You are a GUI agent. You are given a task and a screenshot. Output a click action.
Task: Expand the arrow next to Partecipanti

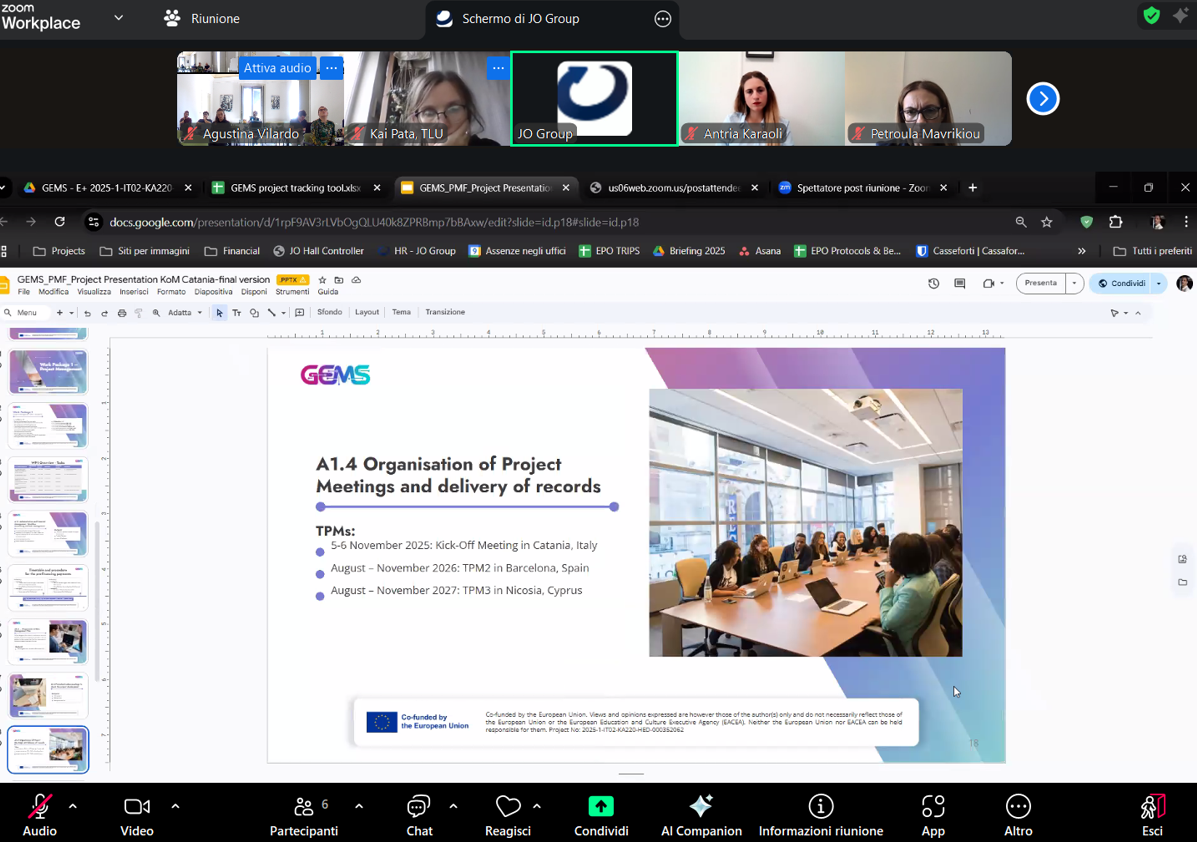click(359, 806)
